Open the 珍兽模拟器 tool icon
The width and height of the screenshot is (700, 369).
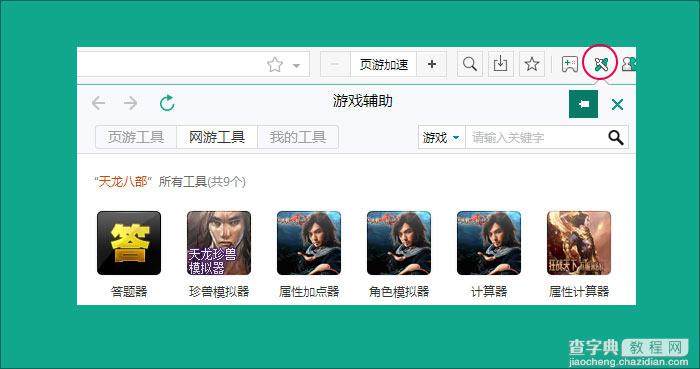point(219,243)
